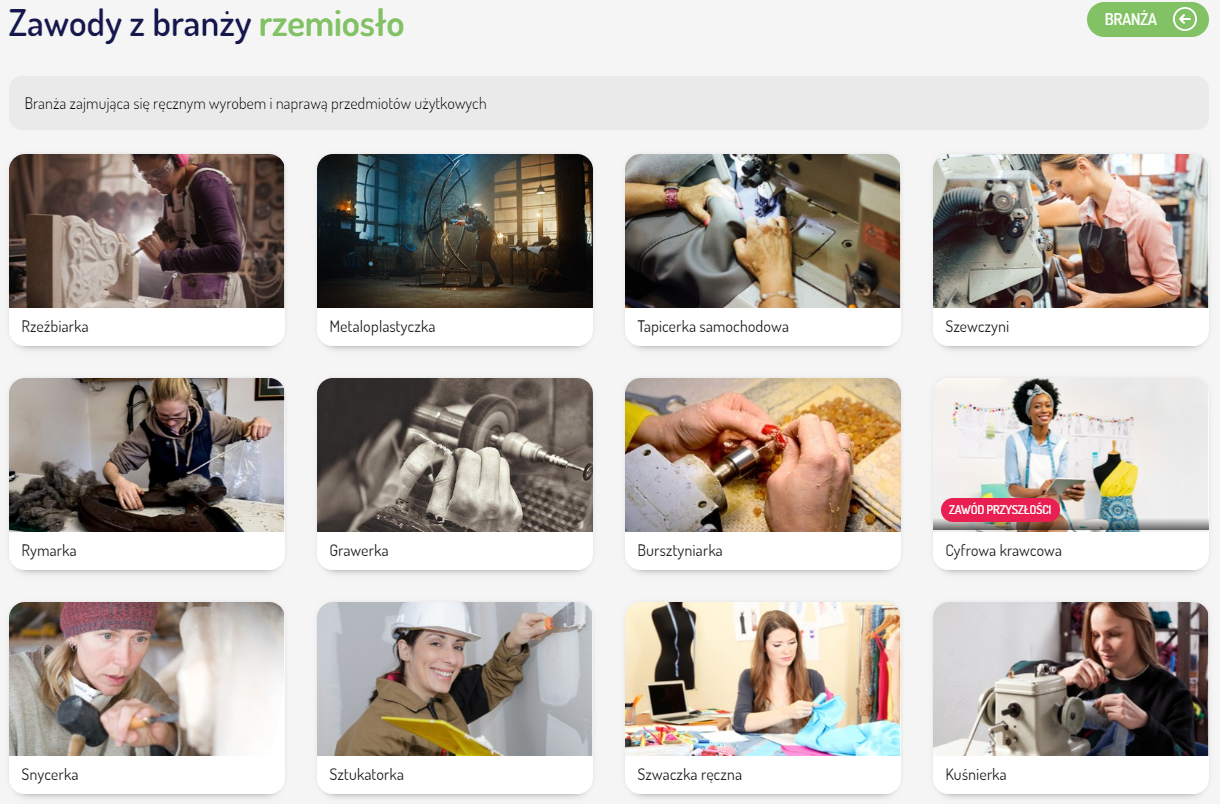The image size is (1220, 804).
Task: Select the Tapicerka samochodowa image
Action: pyautogui.click(x=763, y=231)
